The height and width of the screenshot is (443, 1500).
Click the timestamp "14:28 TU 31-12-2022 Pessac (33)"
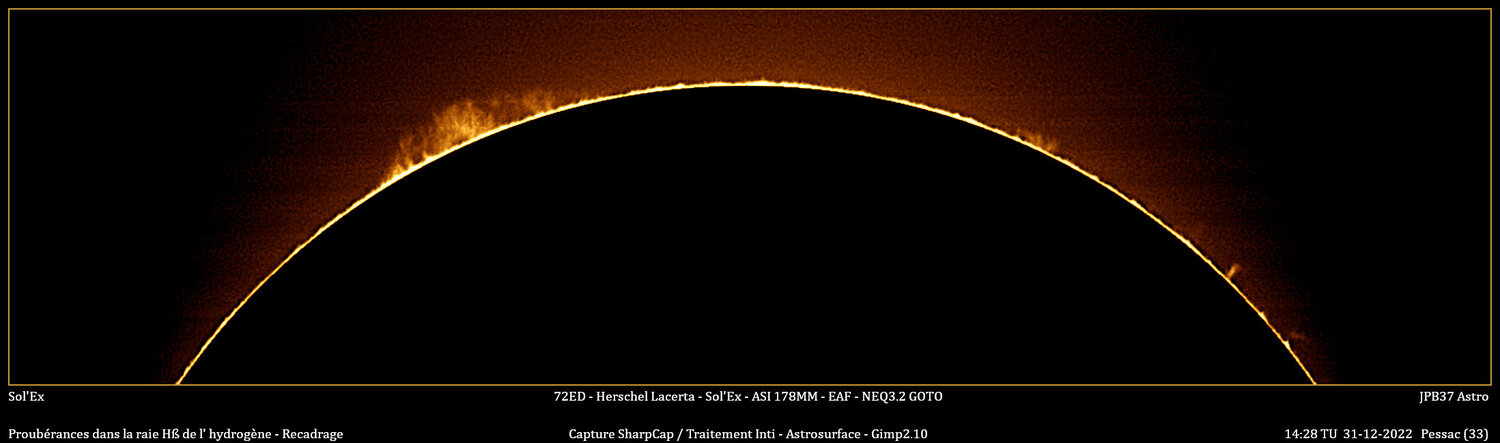(1386, 434)
